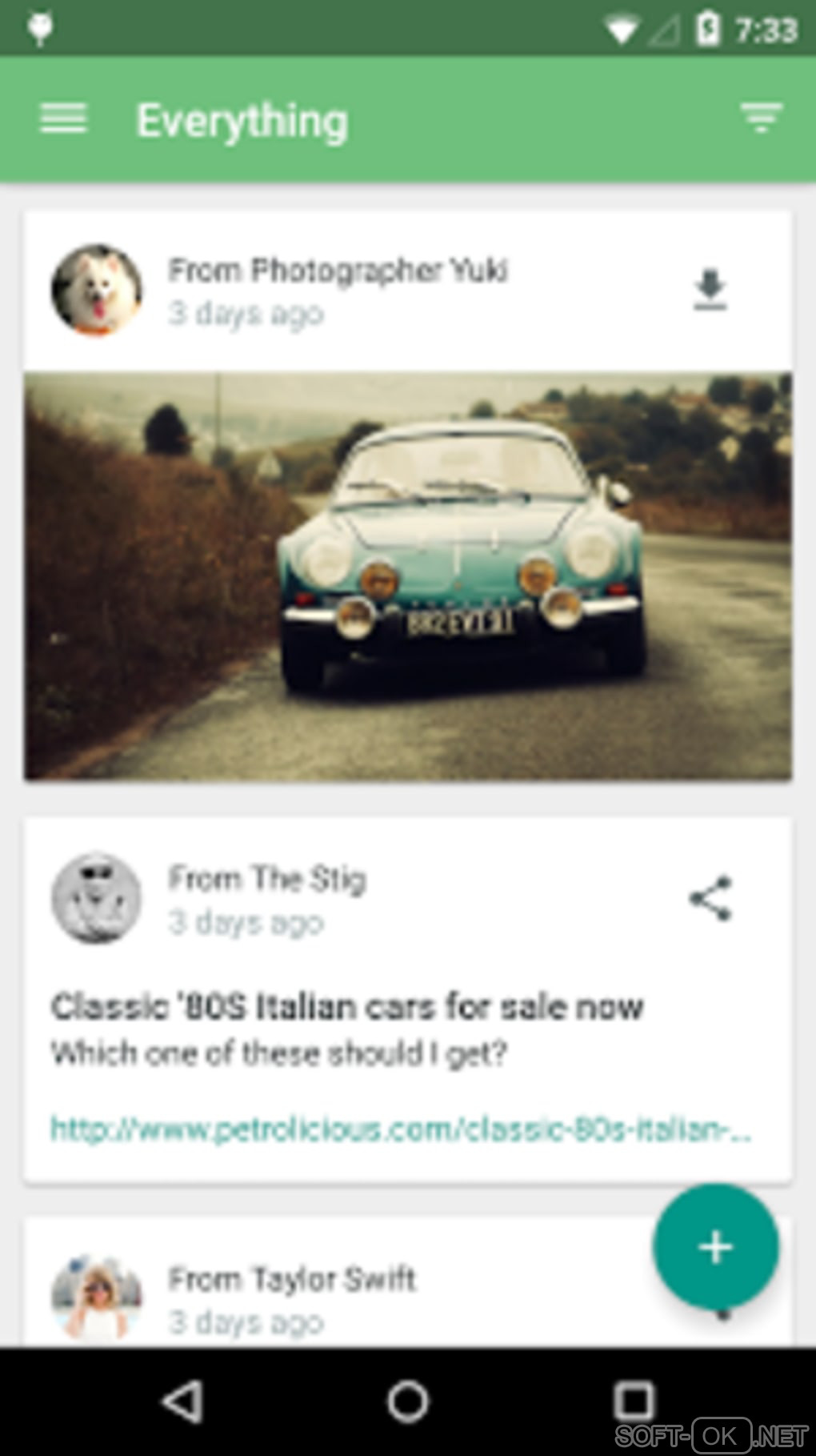Screen dimensions: 816x1456
Task: Tap the Wi-Fi status icon
Action: pos(621,31)
